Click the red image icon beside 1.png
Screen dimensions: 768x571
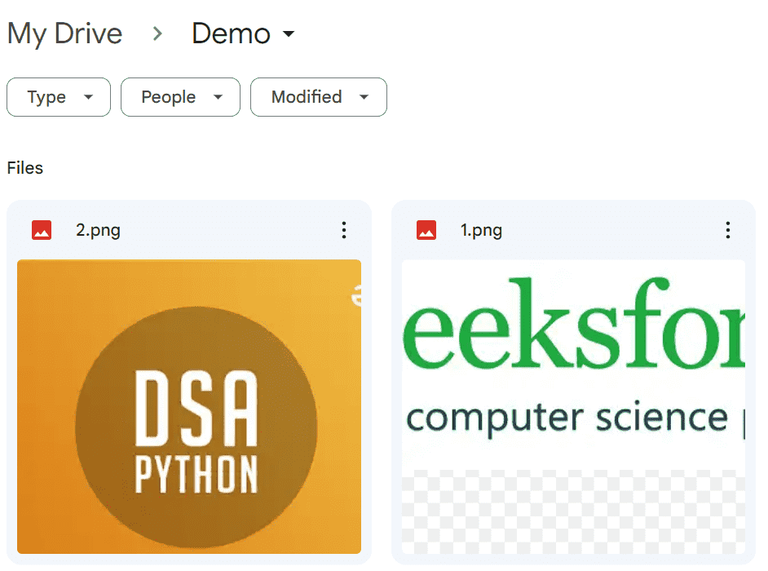[426, 230]
